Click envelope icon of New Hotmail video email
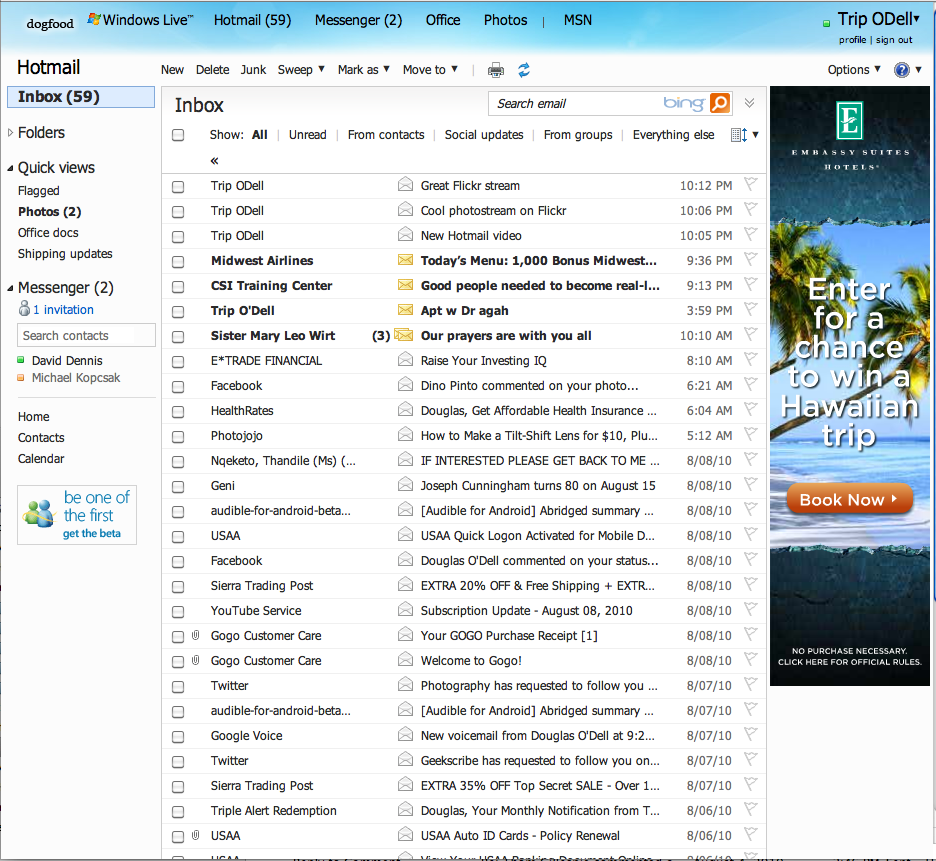Viewport: 936px width, 861px height. coord(405,234)
